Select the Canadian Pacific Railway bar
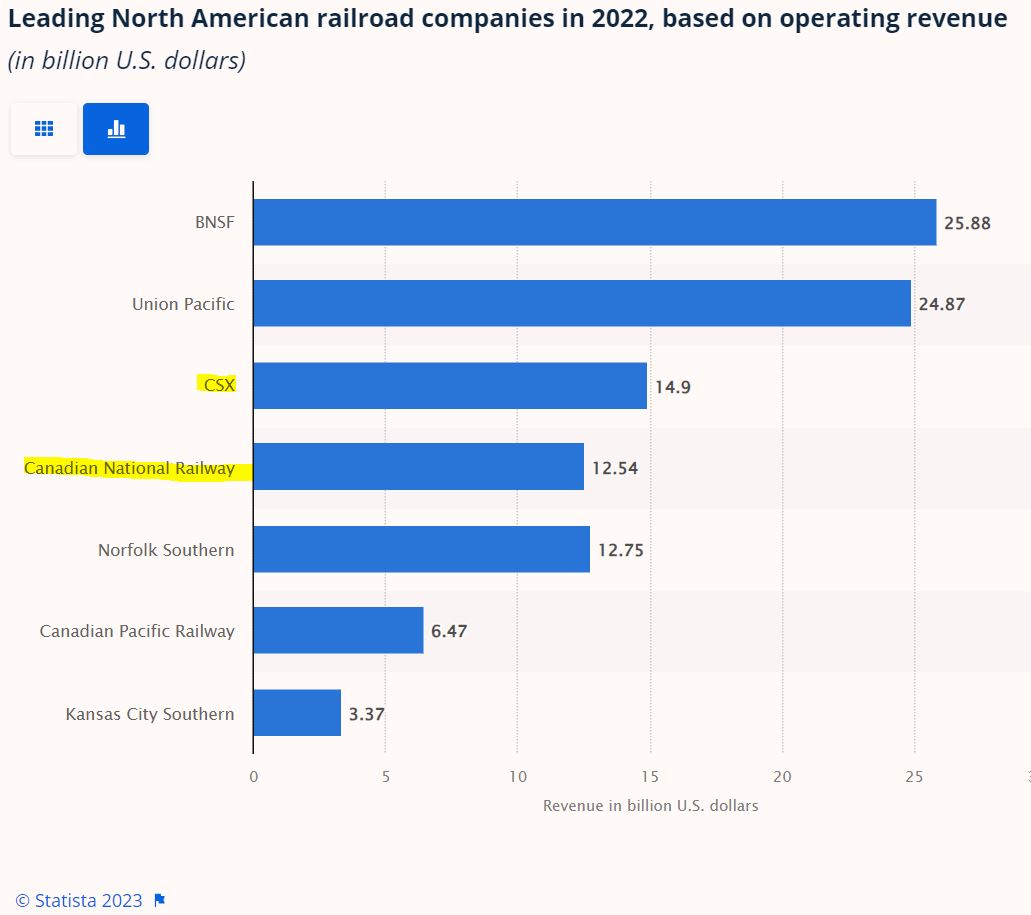 click(338, 630)
